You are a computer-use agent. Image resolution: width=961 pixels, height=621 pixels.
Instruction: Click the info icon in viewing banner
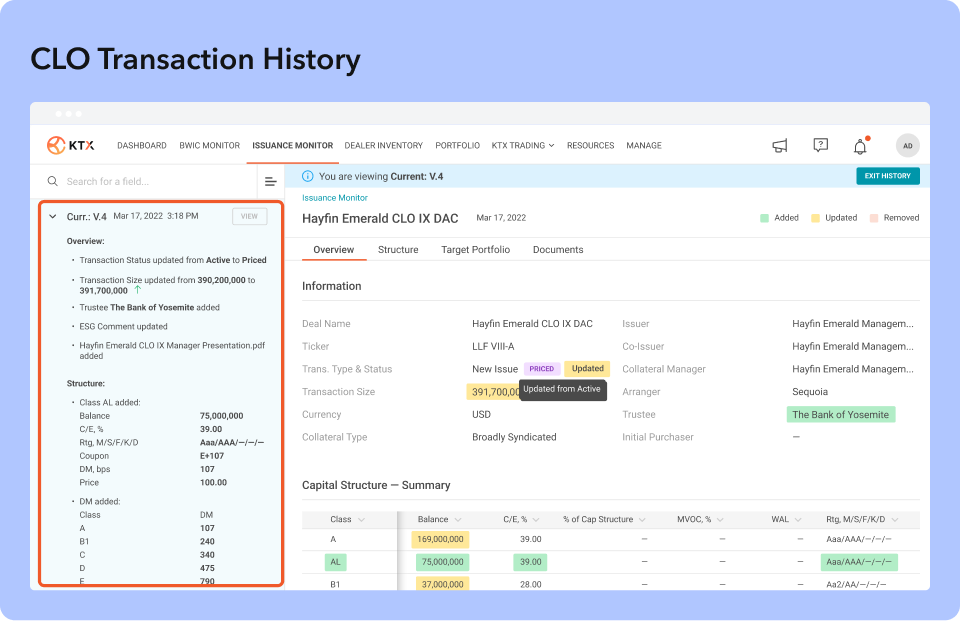307,176
